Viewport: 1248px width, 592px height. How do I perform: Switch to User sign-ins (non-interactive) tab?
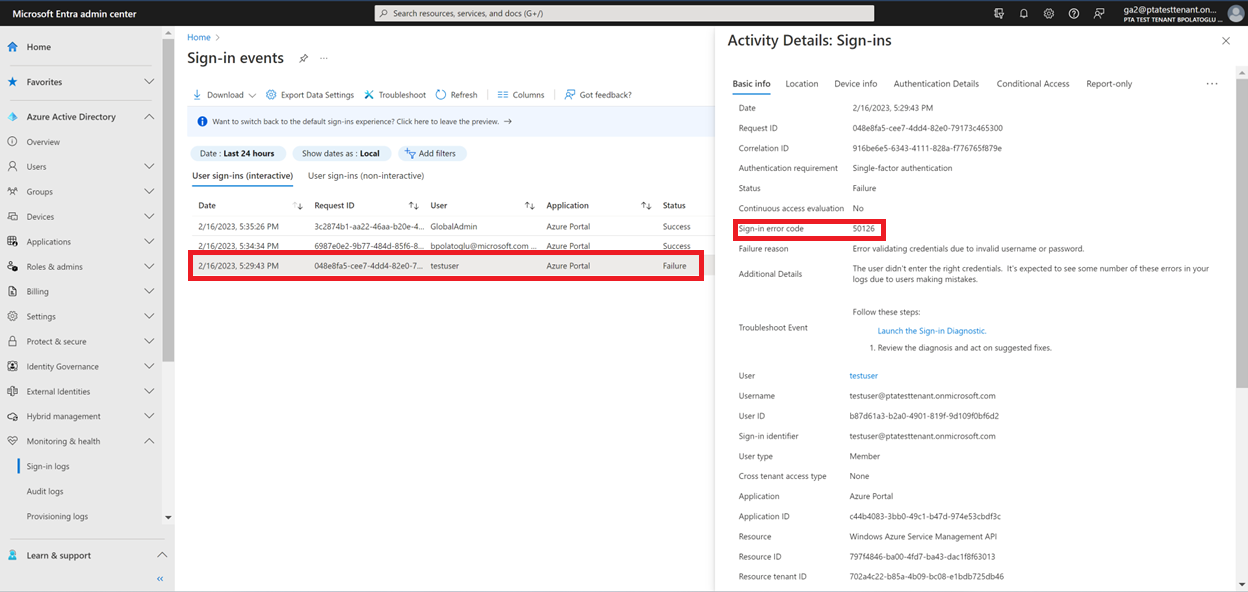pos(366,176)
